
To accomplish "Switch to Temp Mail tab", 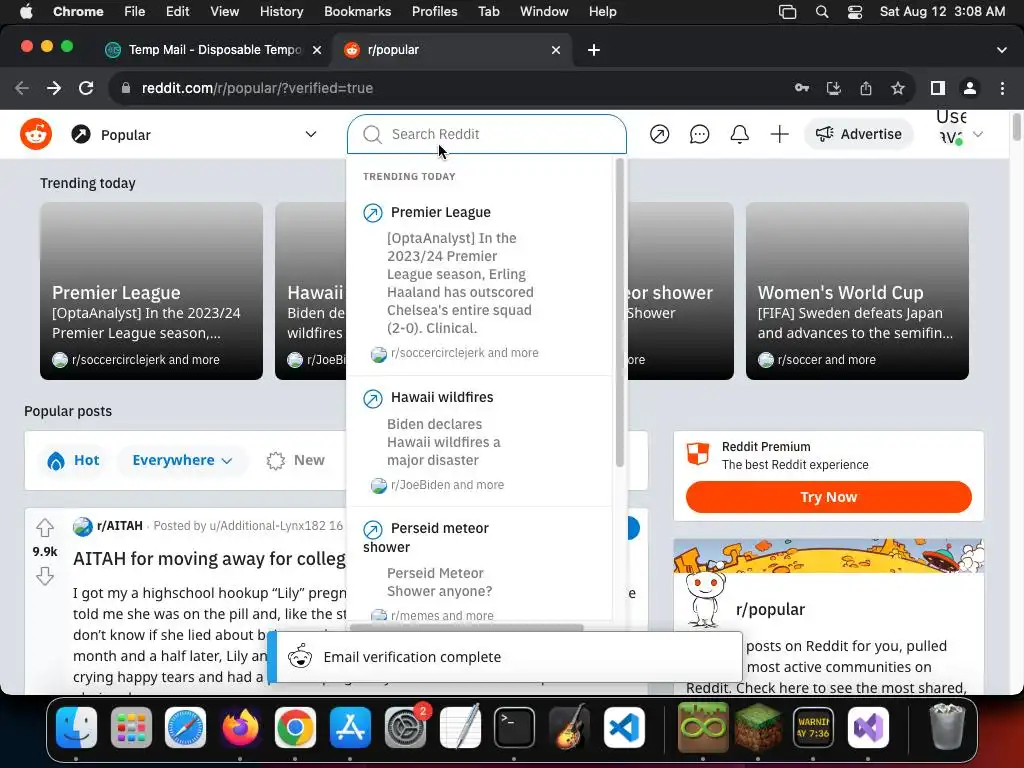I will point(212,50).
